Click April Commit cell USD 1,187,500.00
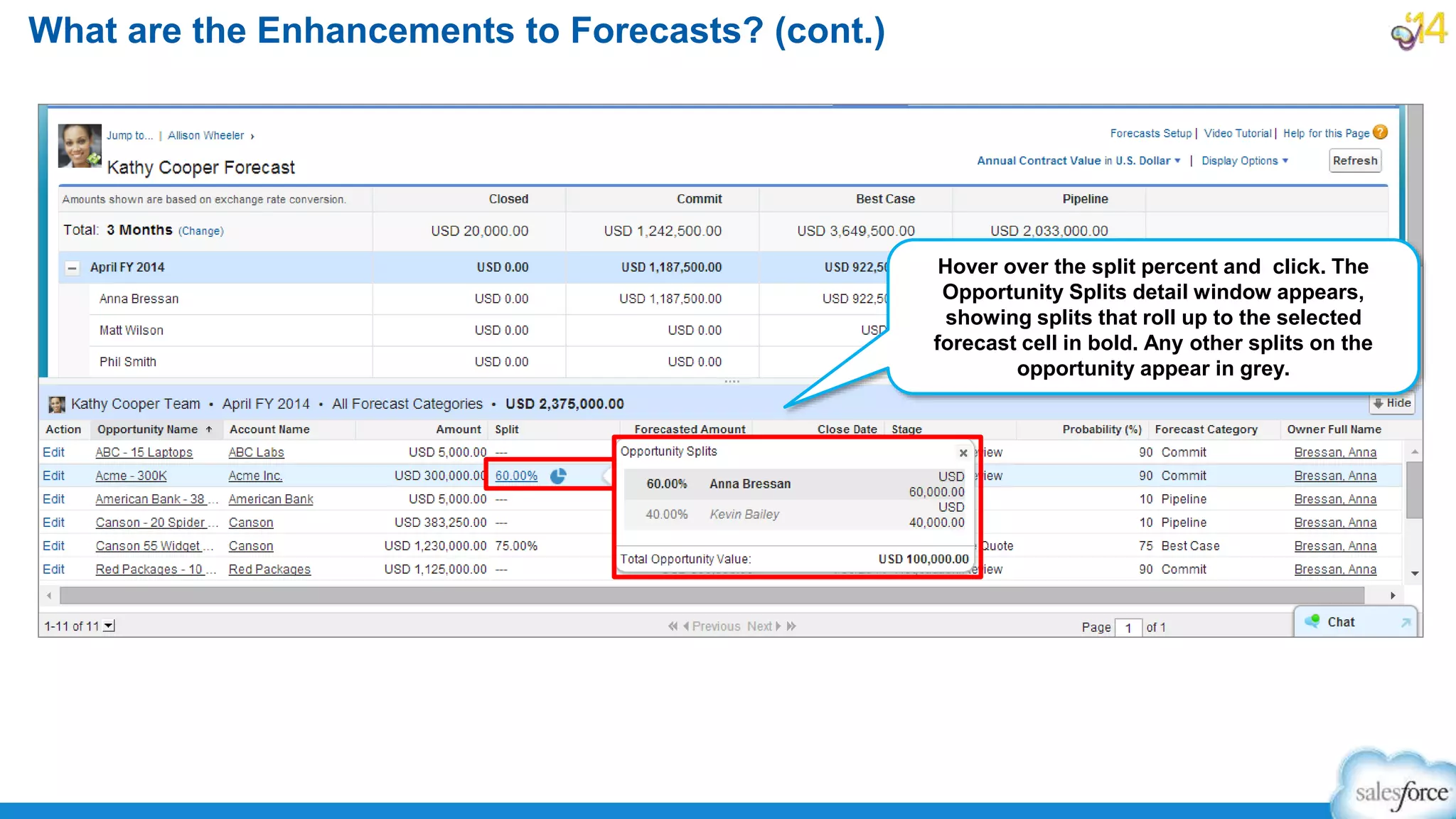 [671, 267]
